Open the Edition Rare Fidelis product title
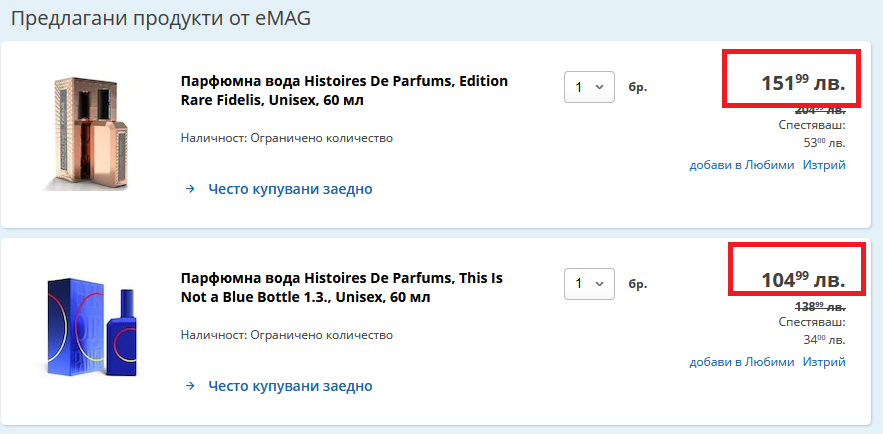 pos(344,91)
